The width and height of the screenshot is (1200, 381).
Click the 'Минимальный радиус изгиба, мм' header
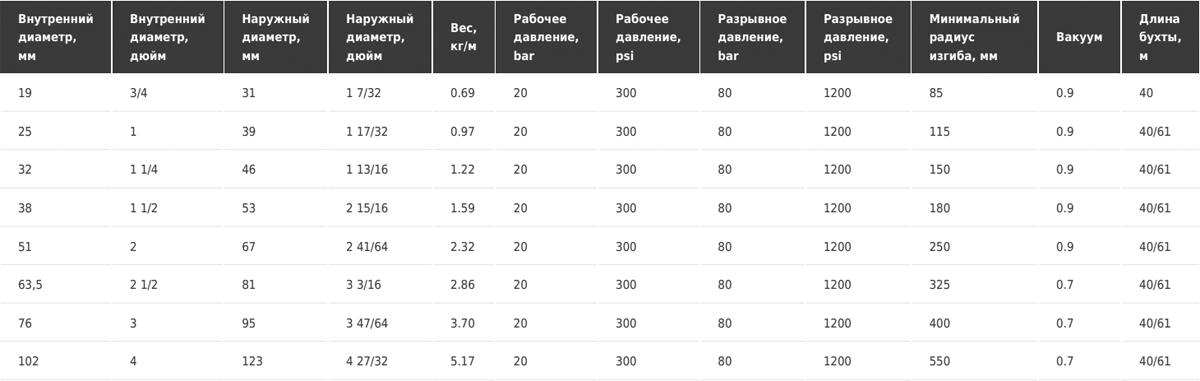978,37
